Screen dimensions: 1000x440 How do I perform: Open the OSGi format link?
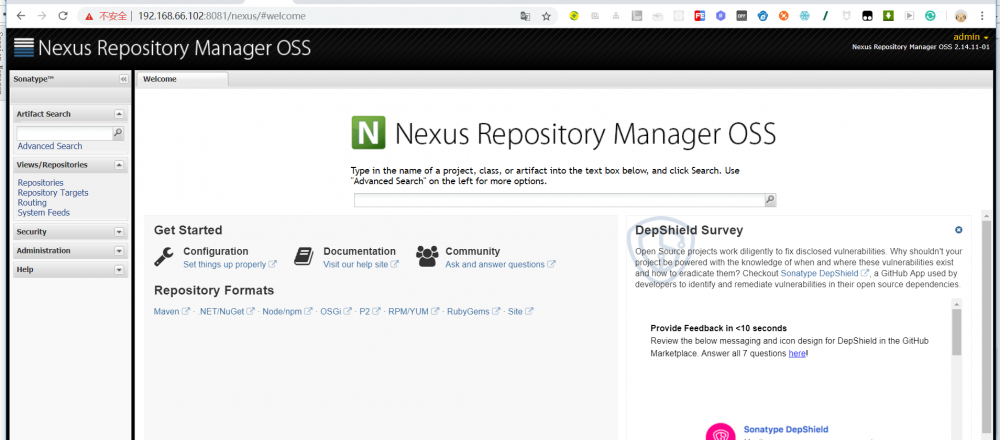335,312
